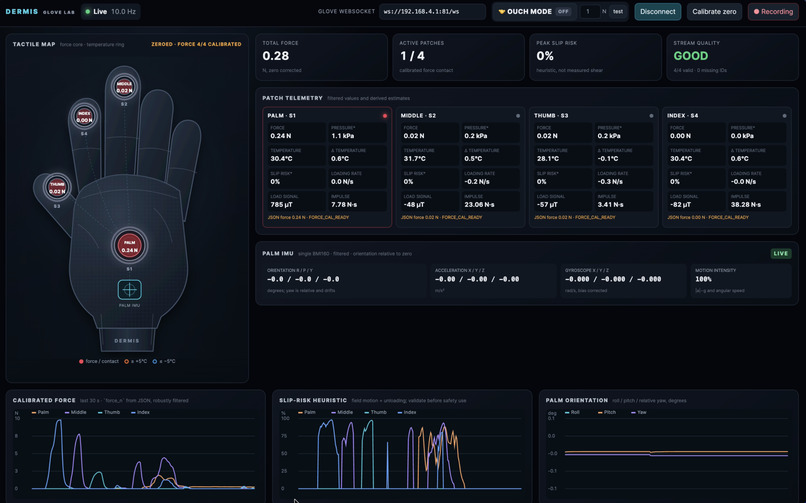Click Palm S1 pressure 1.1 kPa
The width and height of the screenshot is (806, 503).
tap(343, 136)
